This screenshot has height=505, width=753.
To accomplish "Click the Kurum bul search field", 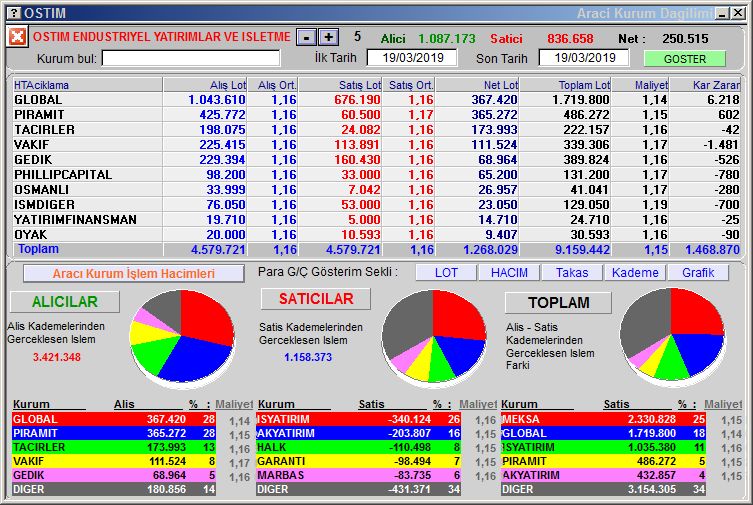I will pyautogui.click(x=191, y=59).
